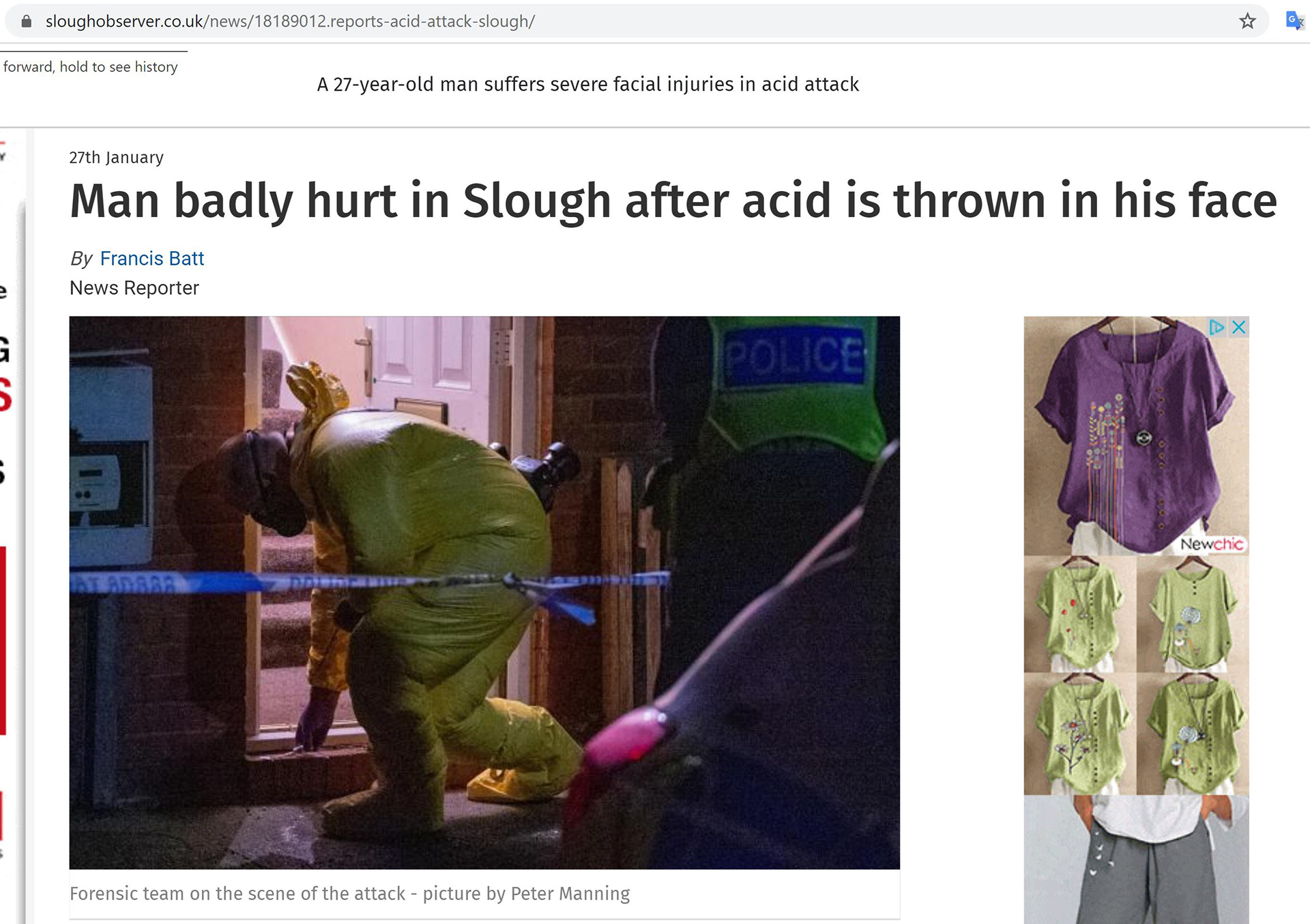This screenshot has width=1310, height=924.
Task: Select the bottom-left green floral shirt ad
Action: point(1080,734)
